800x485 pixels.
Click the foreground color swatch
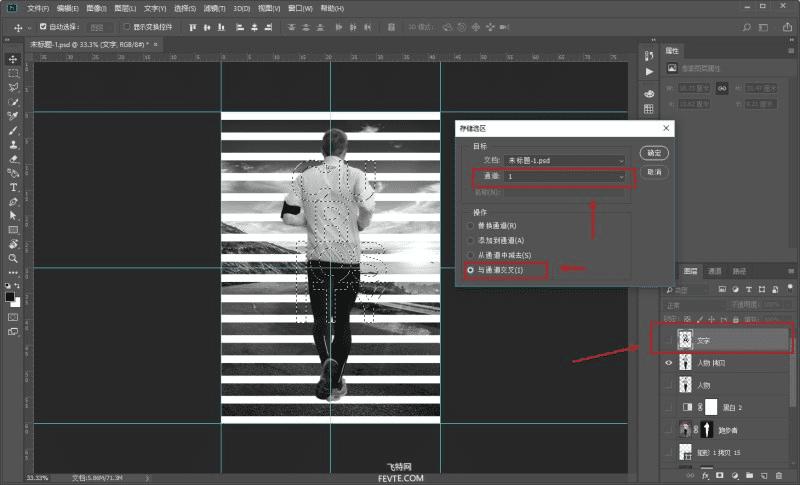[10, 296]
